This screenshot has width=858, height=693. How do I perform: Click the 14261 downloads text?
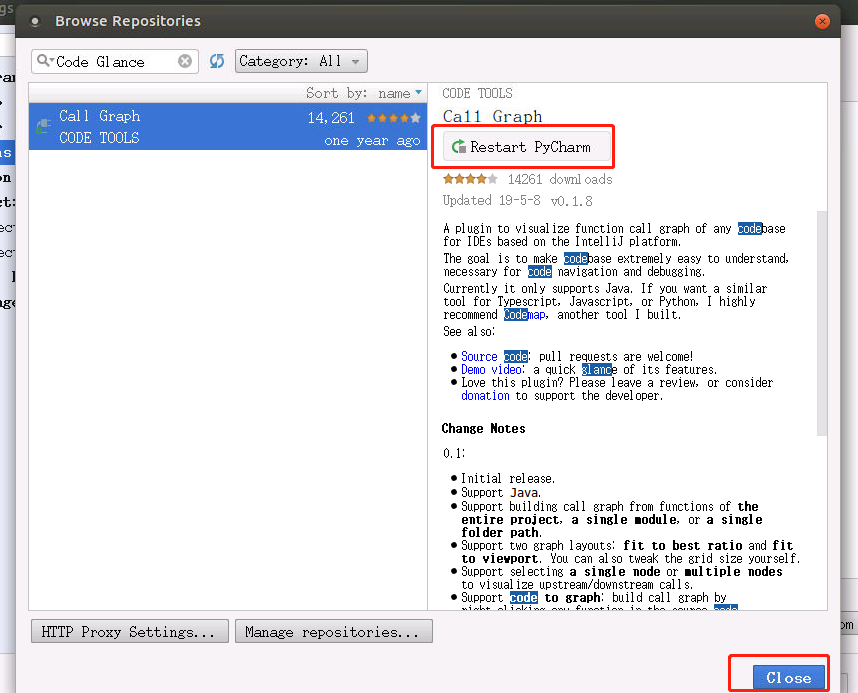coord(560,180)
